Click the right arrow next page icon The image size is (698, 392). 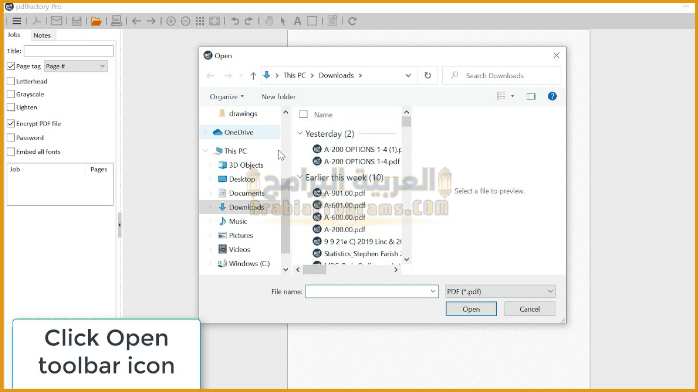[151, 21]
